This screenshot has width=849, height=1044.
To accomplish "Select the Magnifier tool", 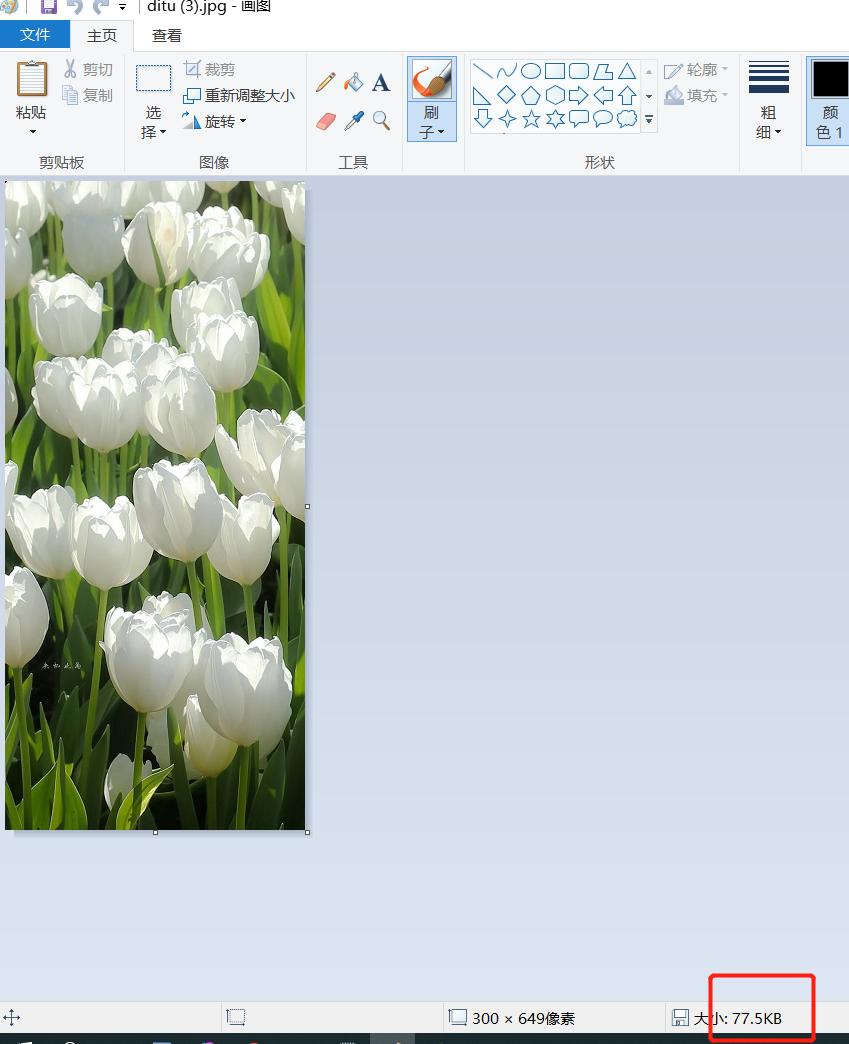I will [x=381, y=121].
